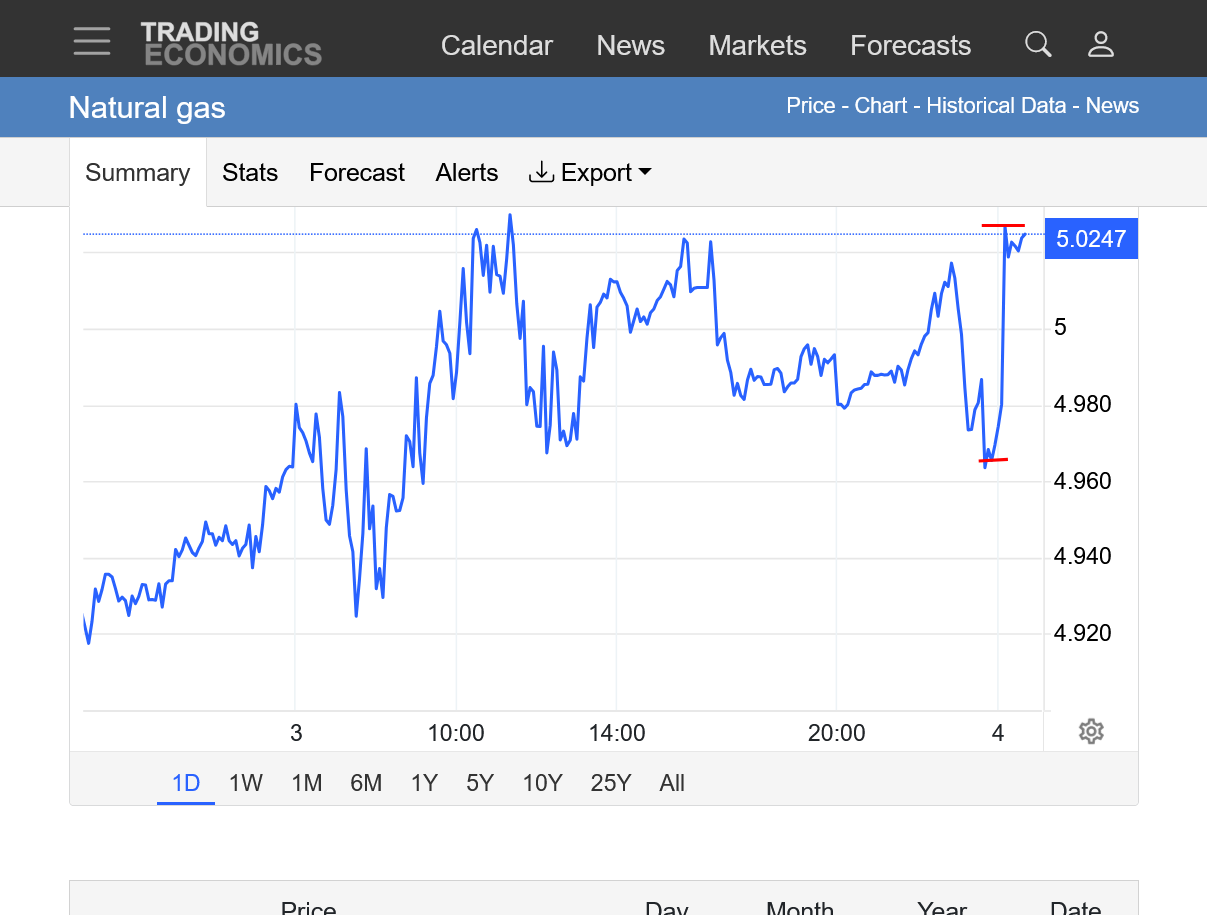Show All historical data range
Image resolution: width=1207 pixels, height=915 pixels.
[x=672, y=783]
